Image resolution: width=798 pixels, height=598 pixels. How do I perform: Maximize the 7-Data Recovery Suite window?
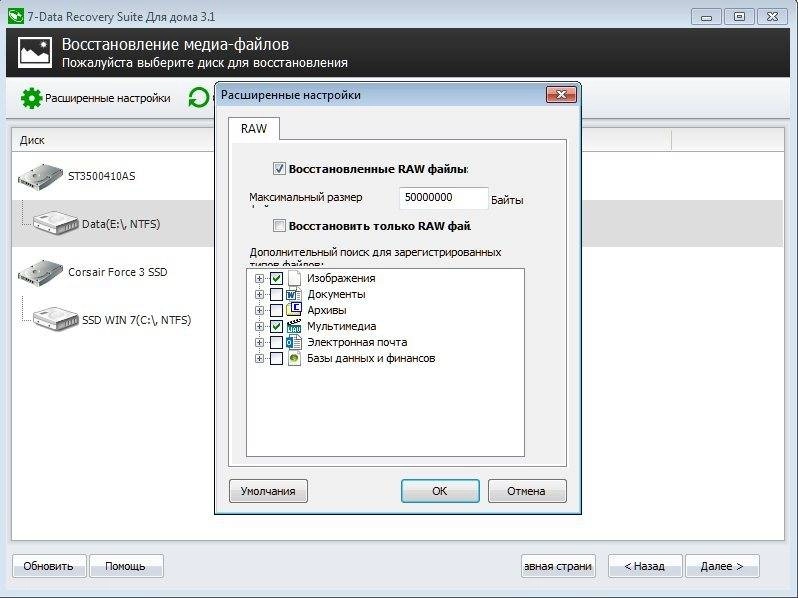pyautogui.click(x=739, y=17)
